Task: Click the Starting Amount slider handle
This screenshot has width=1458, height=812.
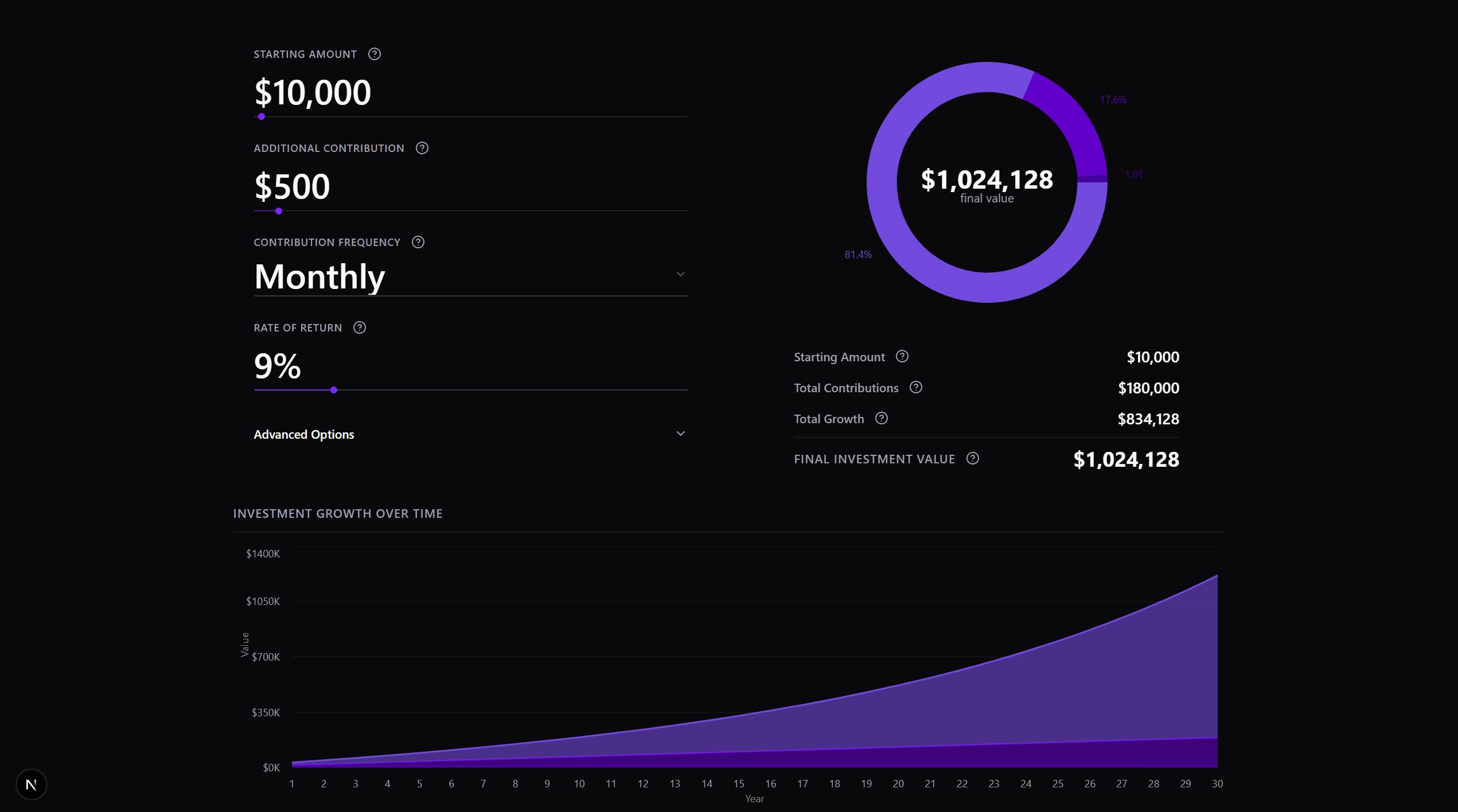Action: [x=262, y=116]
